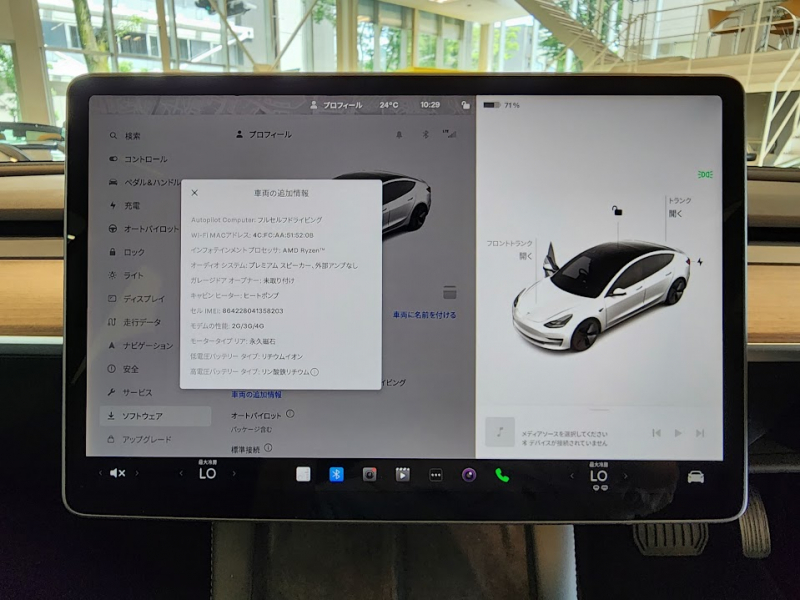The width and height of the screenshot is (800, 600).
Task: Open the green Phone app
Action: 502,475
